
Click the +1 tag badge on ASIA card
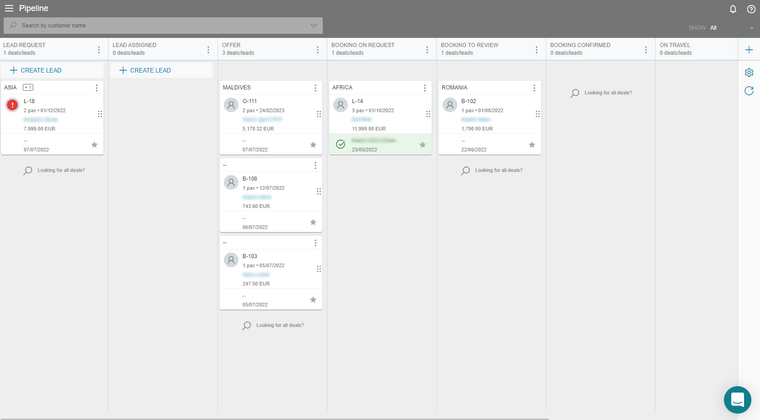coord(28,88)
